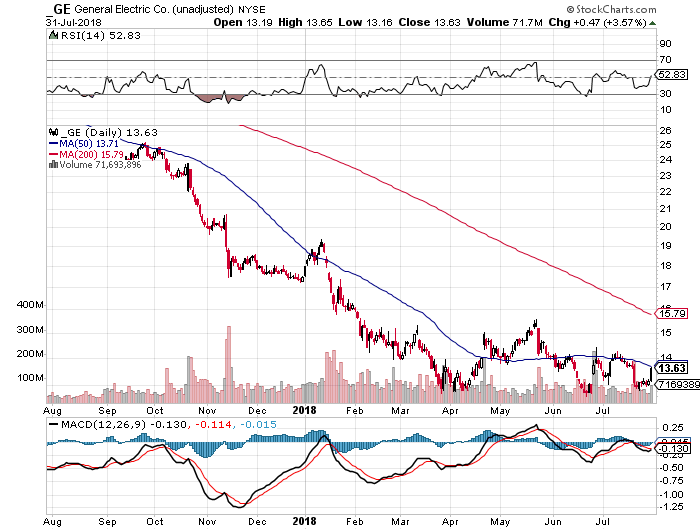Click the MA(200) 15.79 legend entry
The height and width of the screenshot is (530, 700).
click(x=91, y=154)
